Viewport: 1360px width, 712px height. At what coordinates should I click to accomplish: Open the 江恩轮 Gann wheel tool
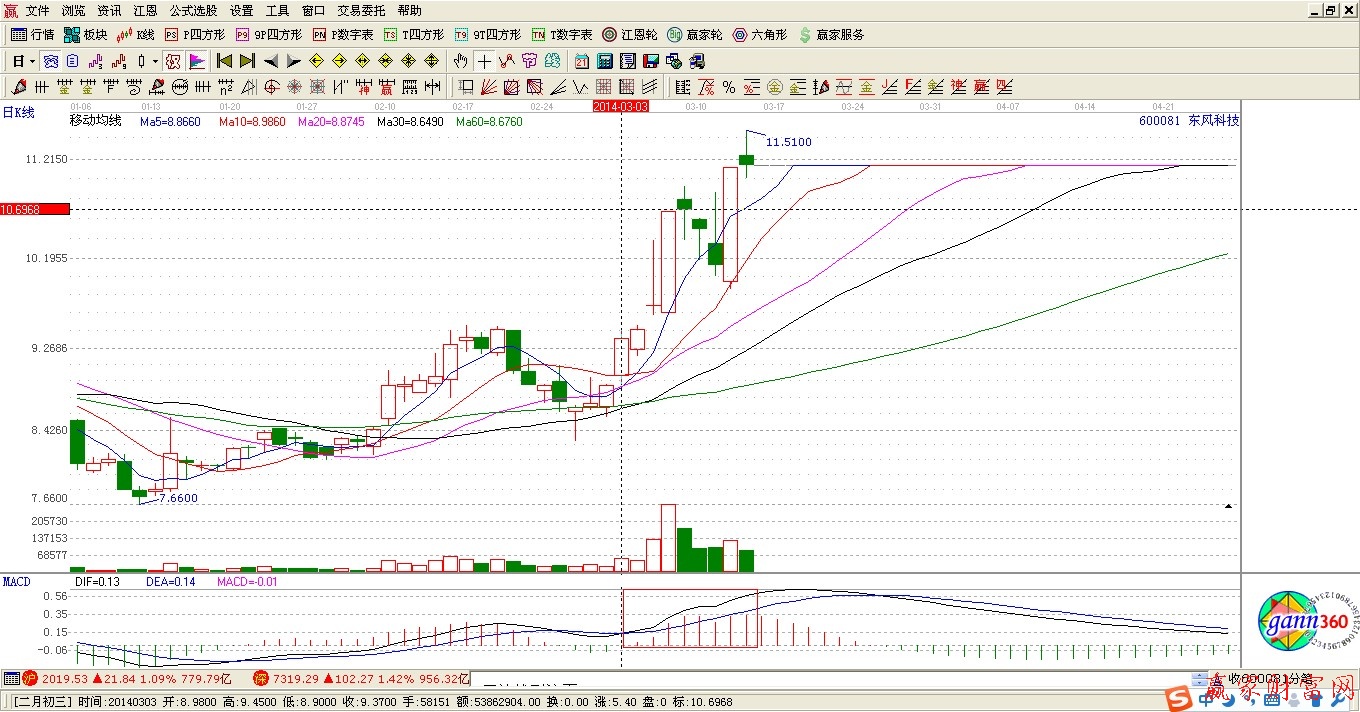628,34
